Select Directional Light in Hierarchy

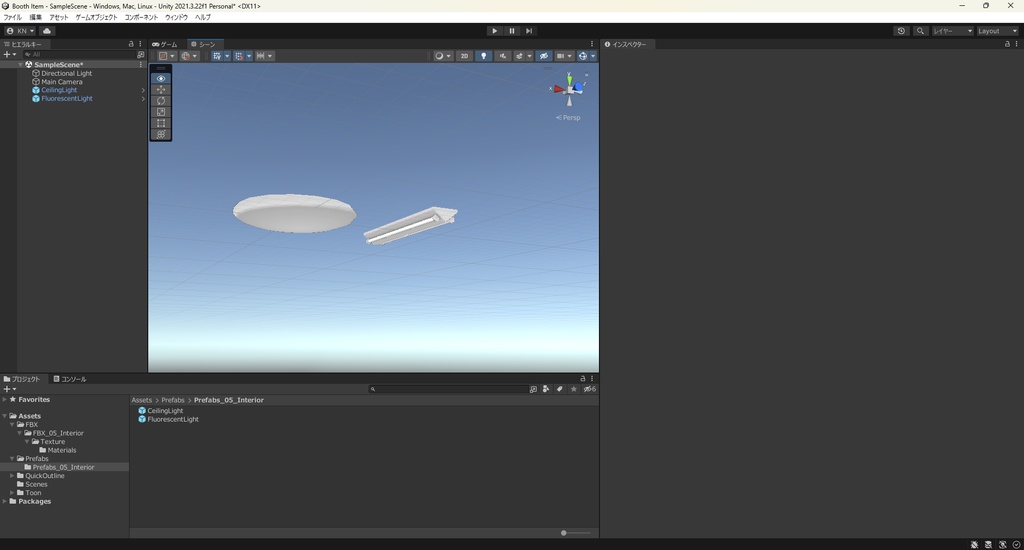click(67, 73)
